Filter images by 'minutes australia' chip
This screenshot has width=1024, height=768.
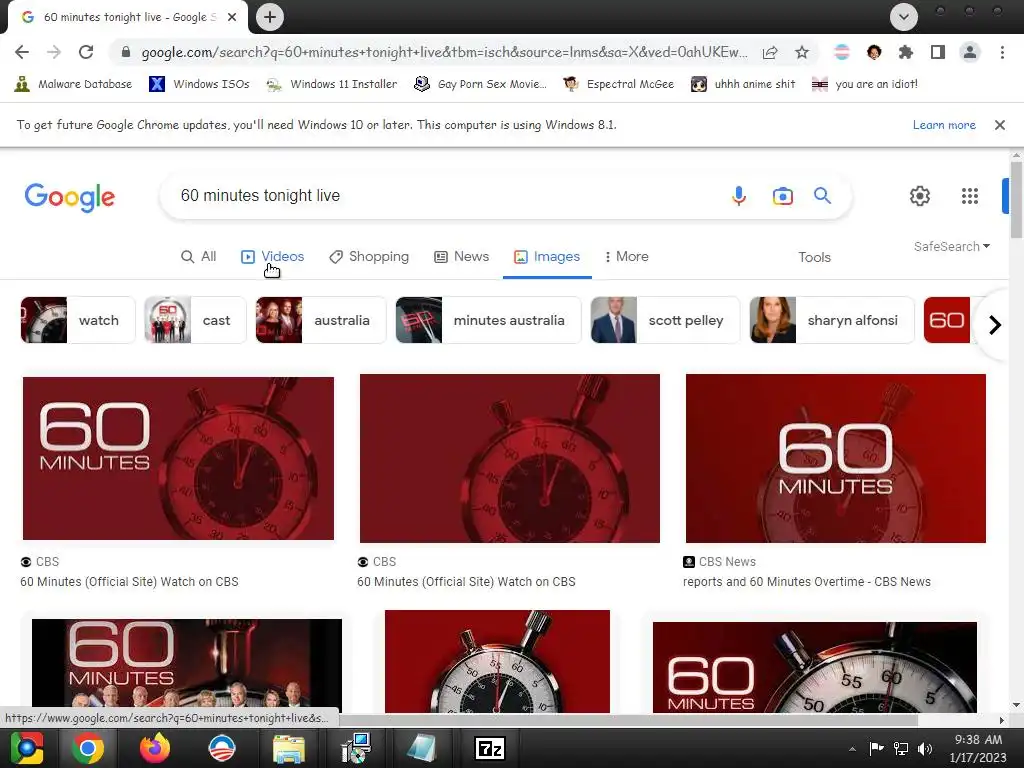tap(488, 320)
